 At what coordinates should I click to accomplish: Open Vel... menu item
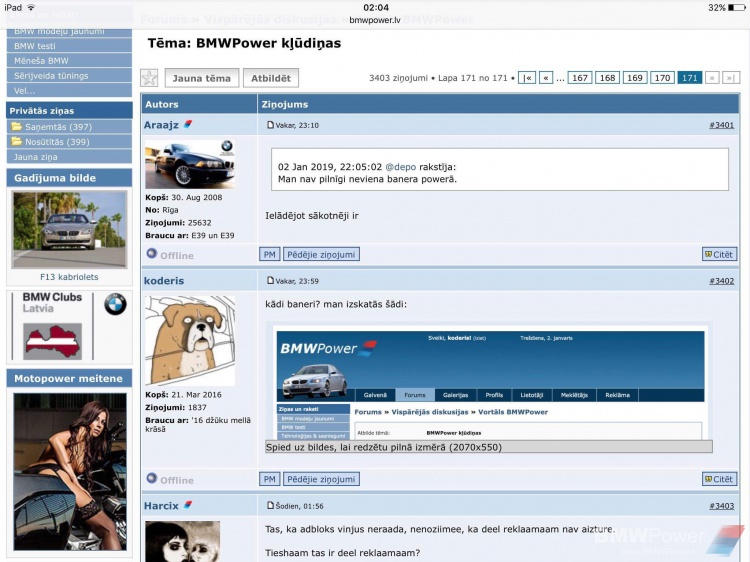pyautogui.click(x=69, y=90)
